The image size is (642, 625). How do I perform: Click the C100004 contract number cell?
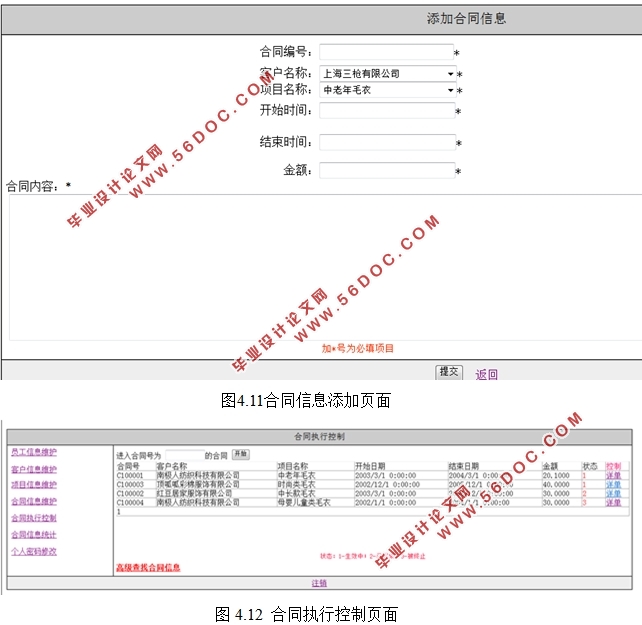[130, 503]
